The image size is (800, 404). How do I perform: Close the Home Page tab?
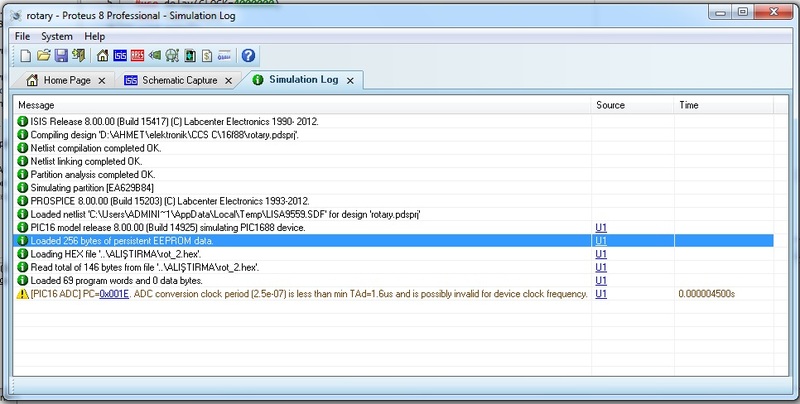(x=102, y=81)
